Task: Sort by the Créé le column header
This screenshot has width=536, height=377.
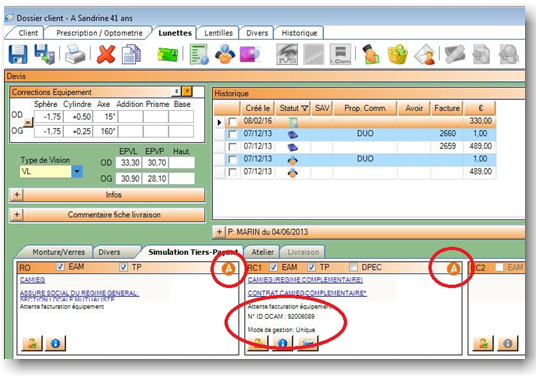Action: click(x=257, y=108)
